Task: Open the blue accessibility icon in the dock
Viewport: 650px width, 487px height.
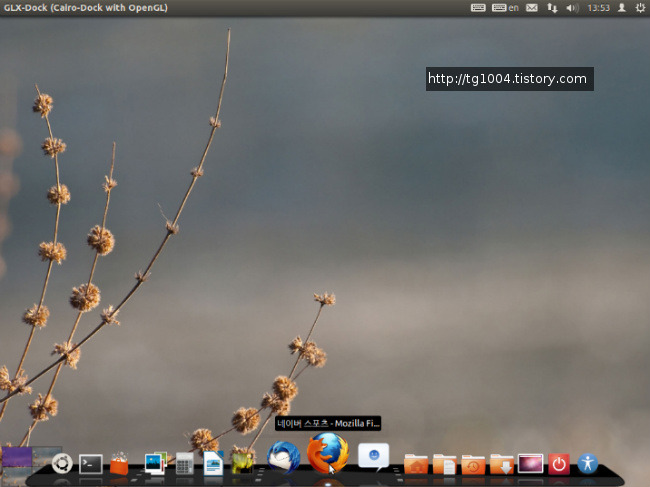Action: pos(588,463)
